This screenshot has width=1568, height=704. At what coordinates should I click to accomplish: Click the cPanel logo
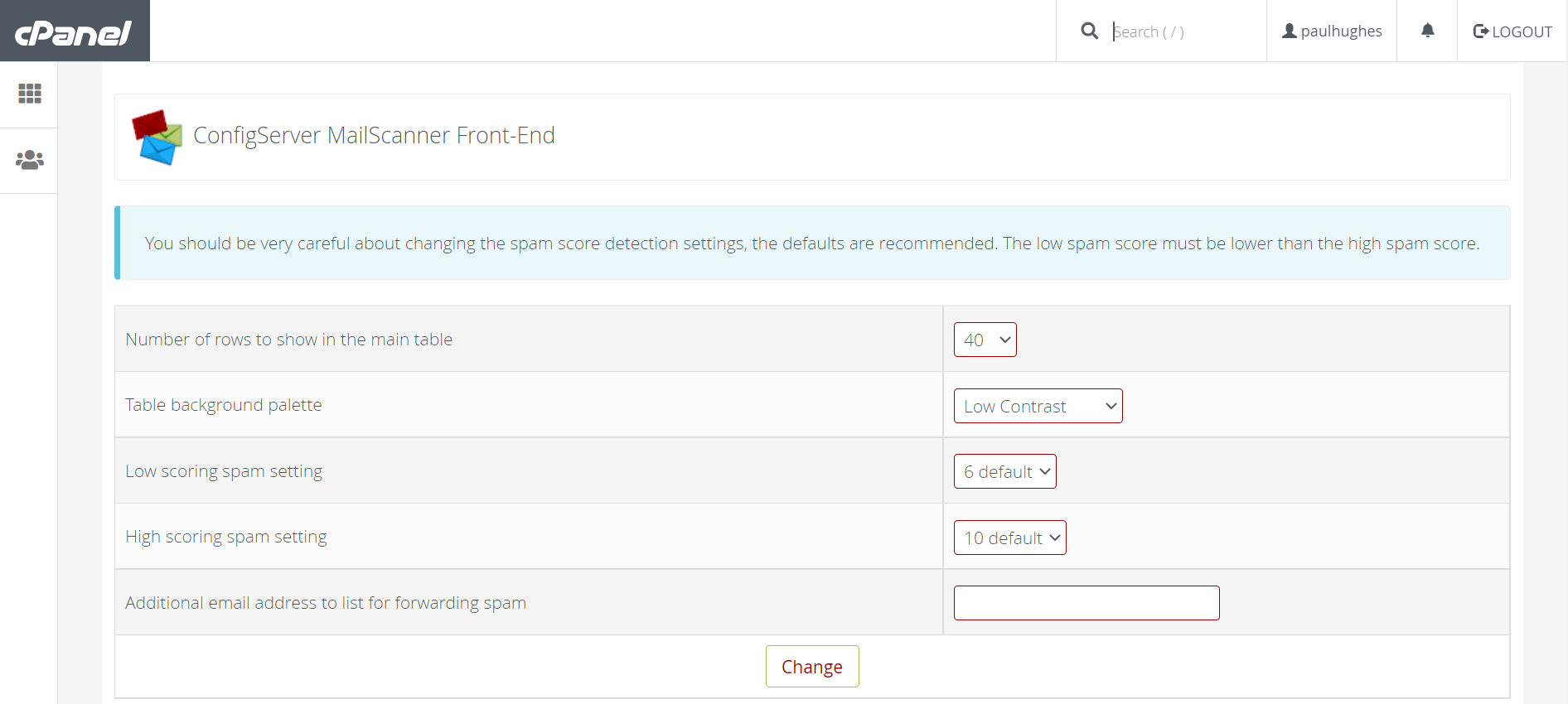tap(73, 31)
